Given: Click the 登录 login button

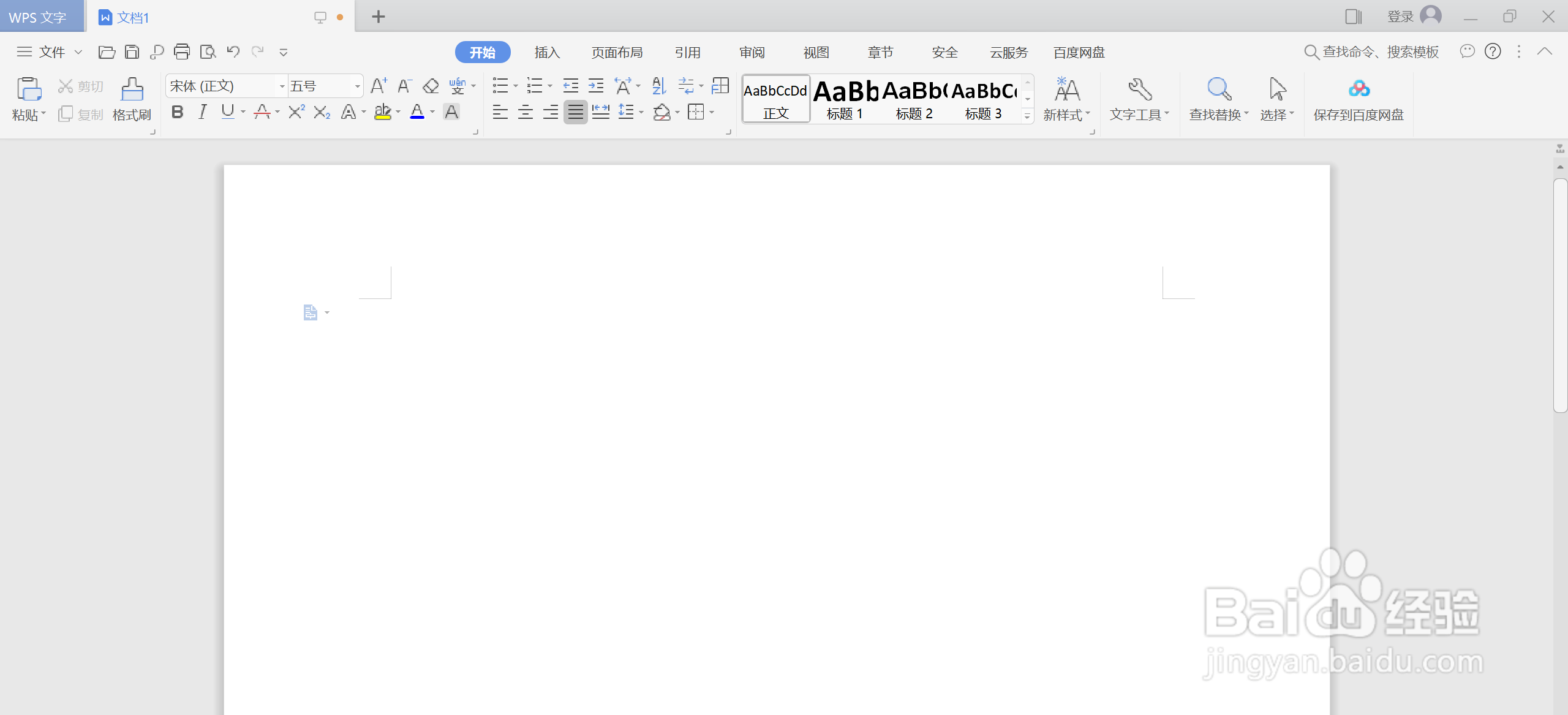Looking at the screenshot, I should pyautogui.click(x=1400, y=17).
